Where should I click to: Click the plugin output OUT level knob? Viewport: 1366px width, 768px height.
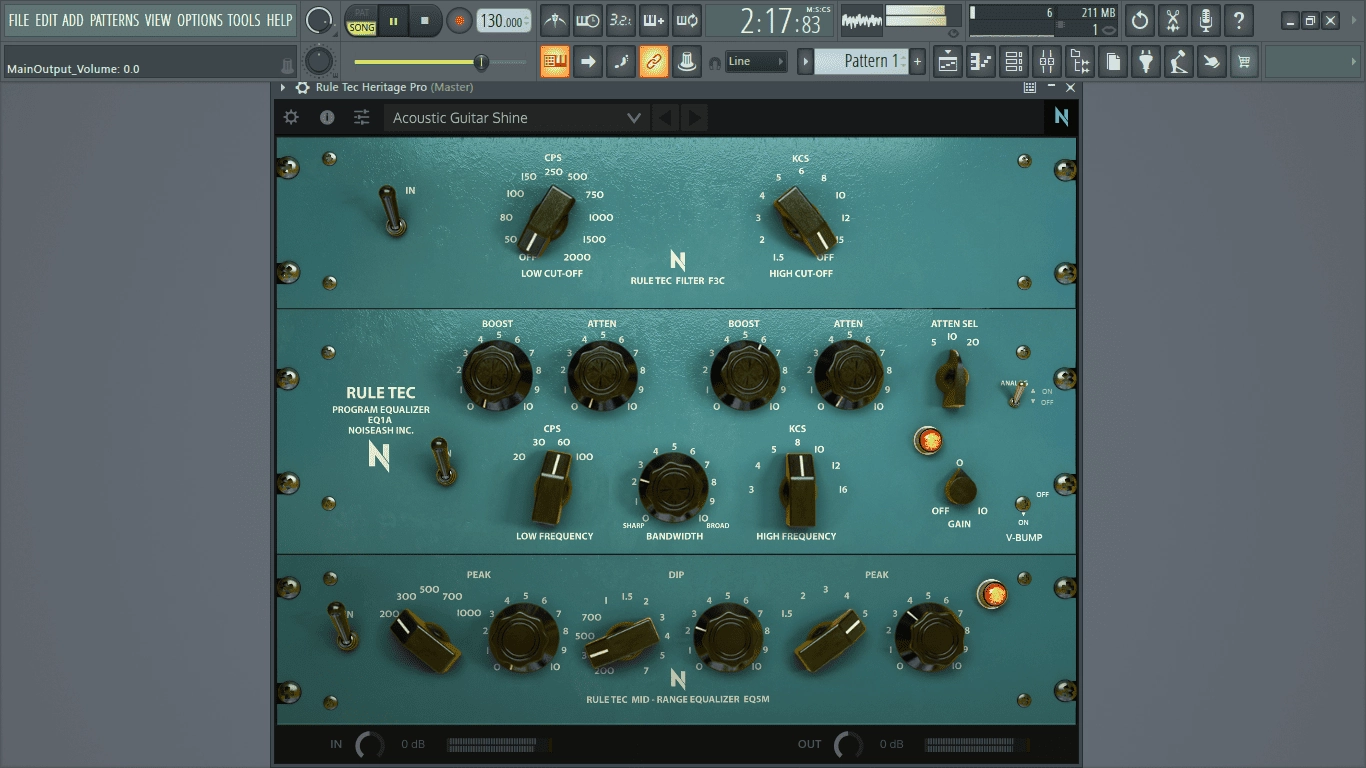point(848,744)
